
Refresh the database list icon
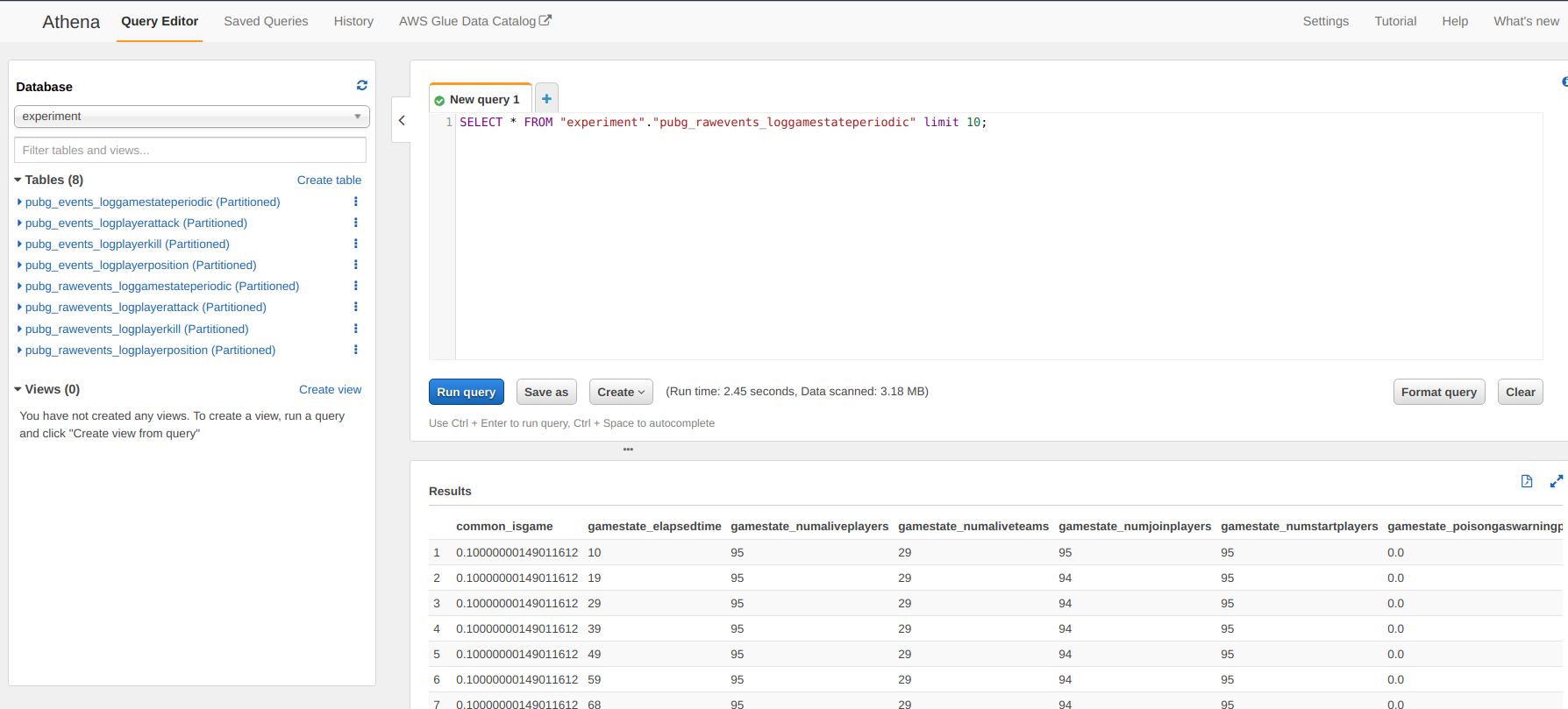coord(361,86)
